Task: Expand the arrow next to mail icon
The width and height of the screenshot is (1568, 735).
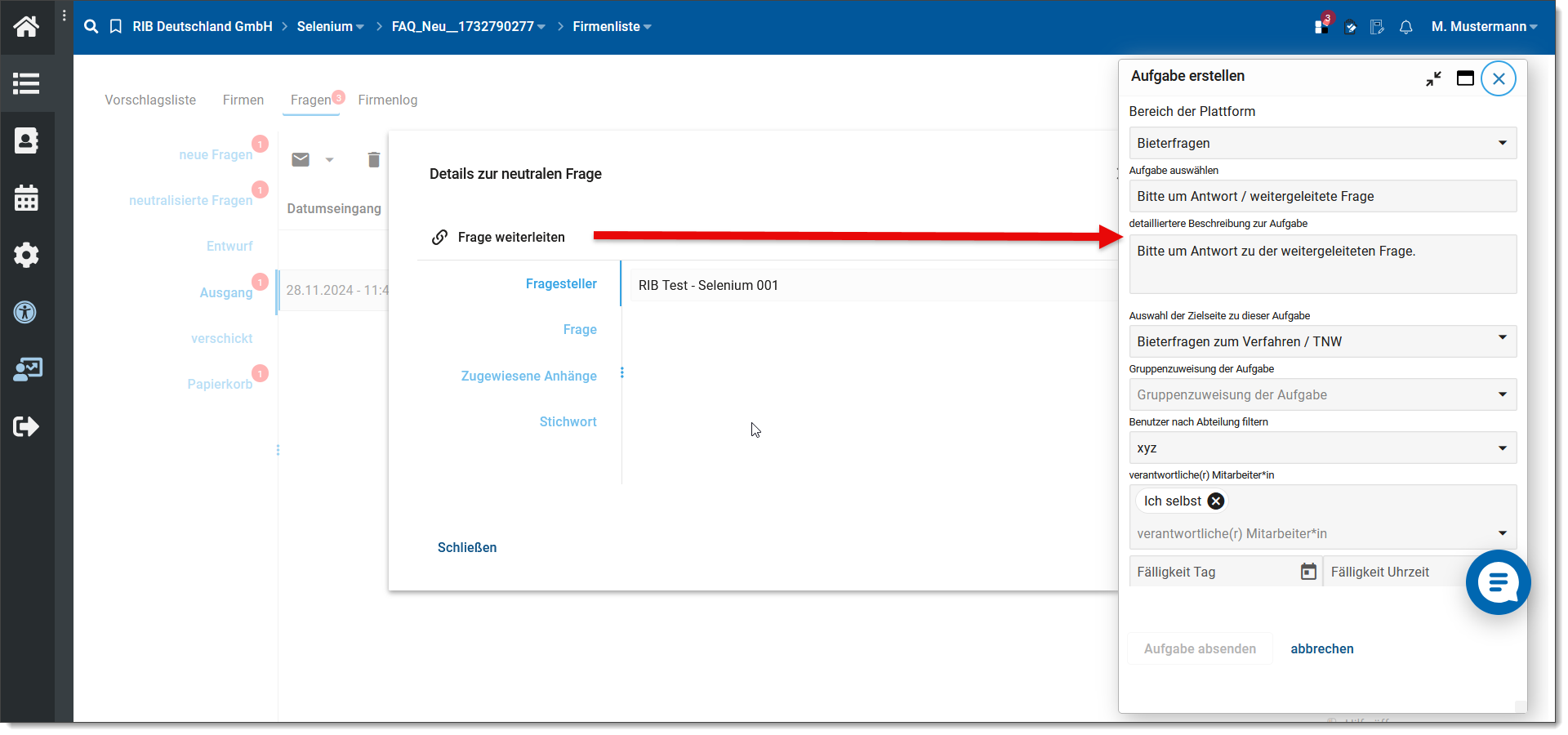Action: coord(329,160)
